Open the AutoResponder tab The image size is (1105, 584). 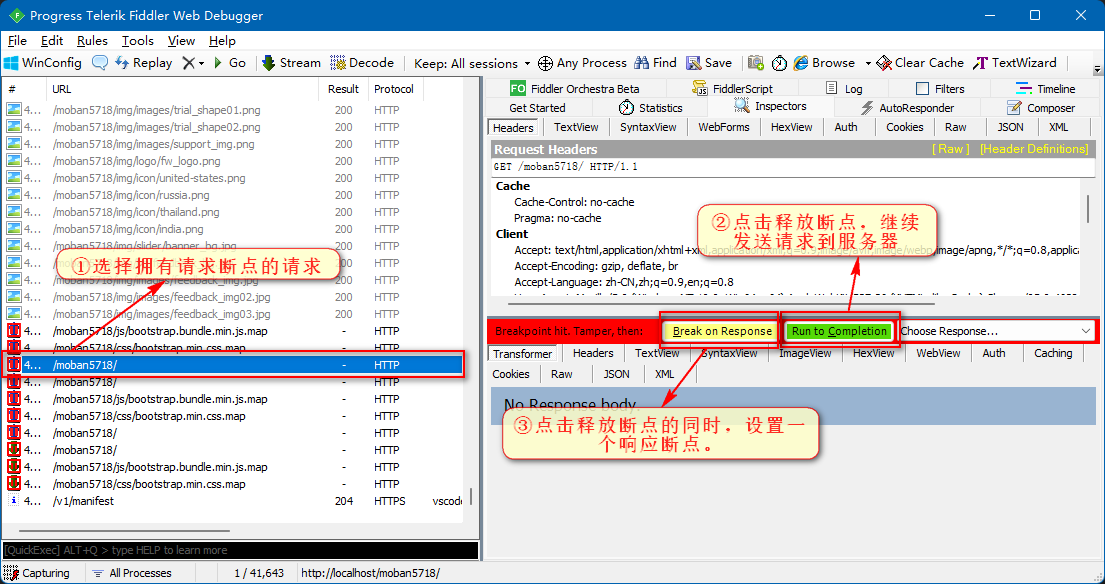pos(908,108)
